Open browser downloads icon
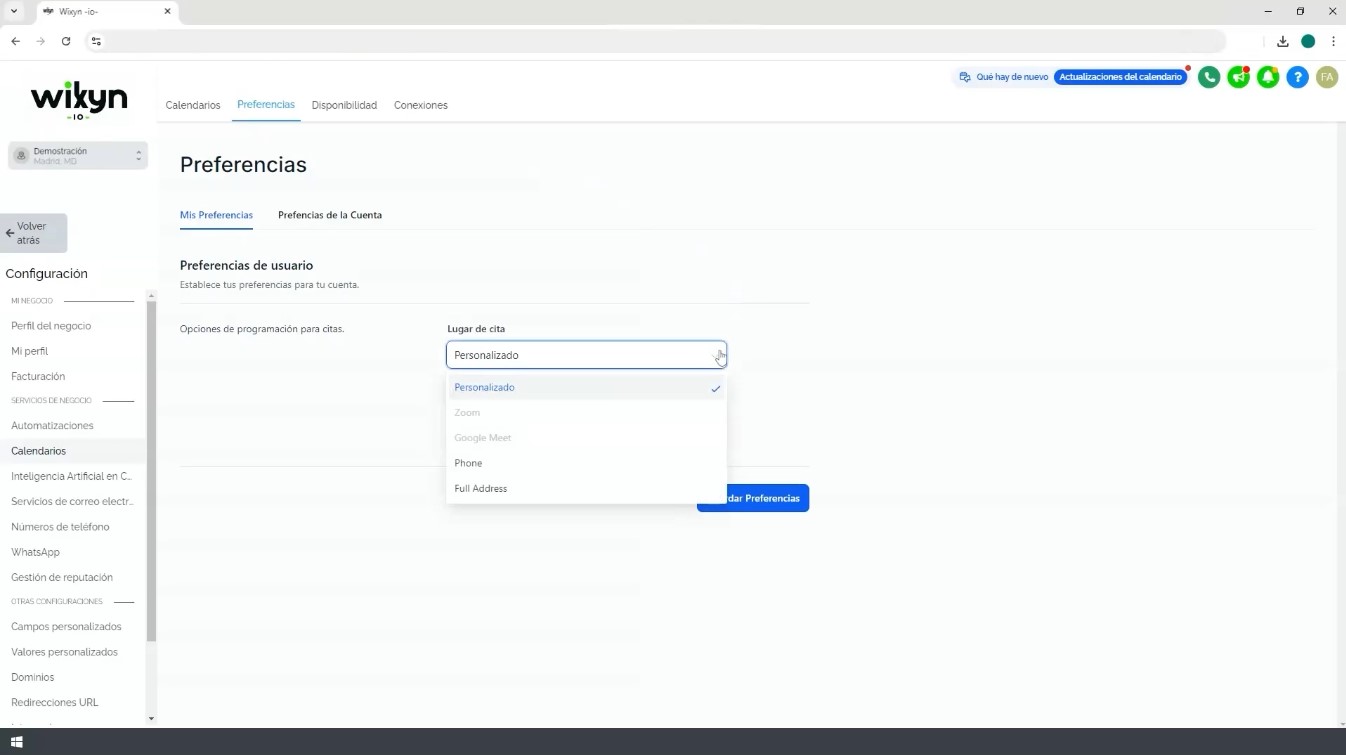 pos(1282,41)
